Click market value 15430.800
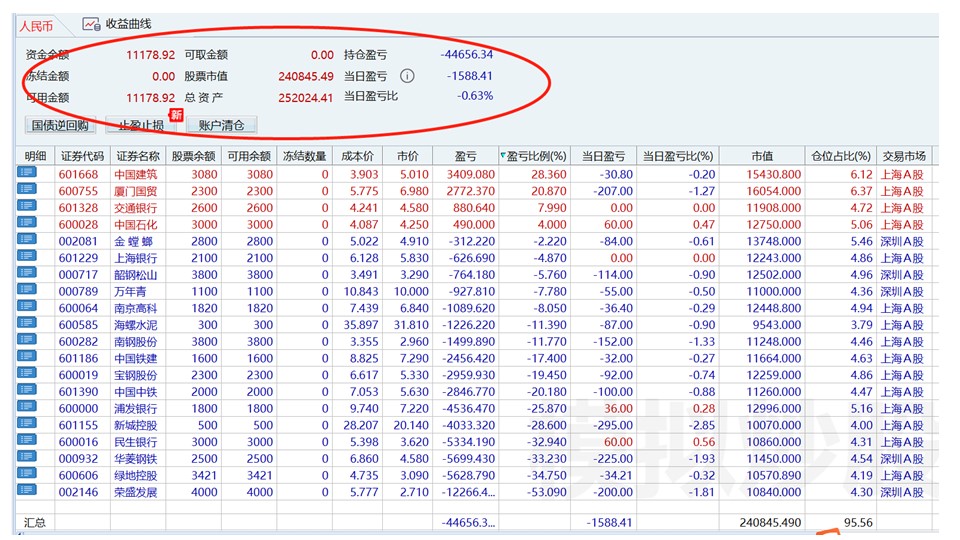Screen dimensions: 960x540 pyautogui.click(x=773, y=174)
